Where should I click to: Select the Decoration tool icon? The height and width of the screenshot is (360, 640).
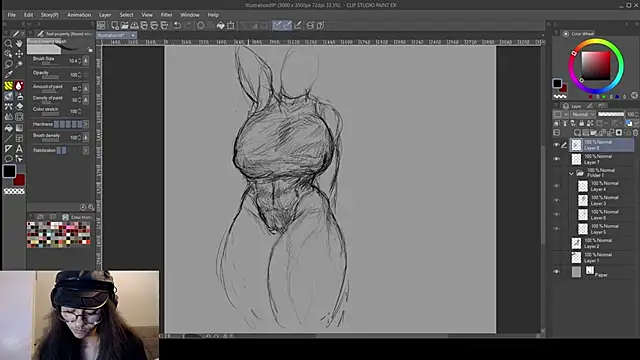pyautogui.click(x=8, y=107)
